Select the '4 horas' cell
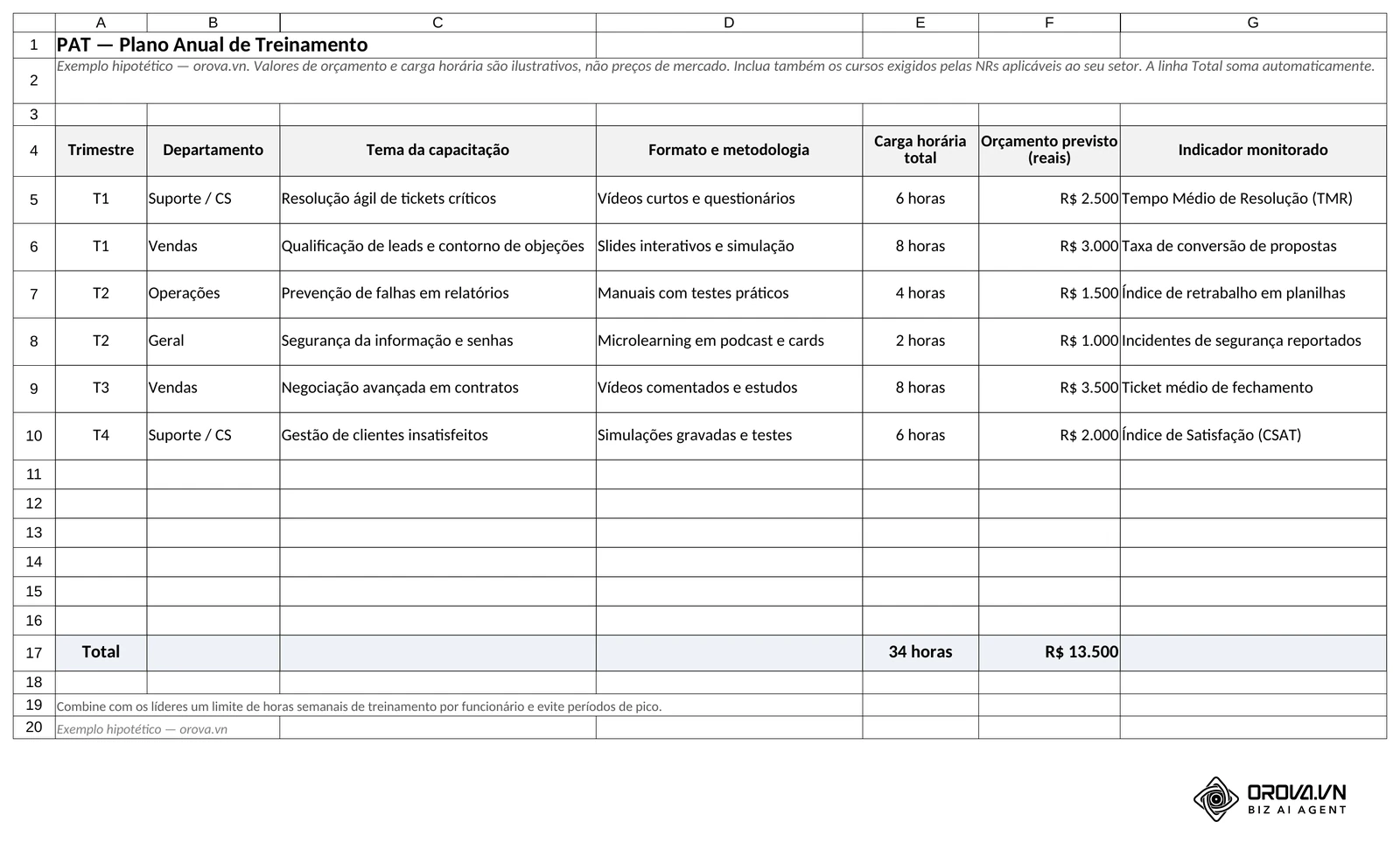This screenshot has width=1400, height=857. [x=920, y=294]
